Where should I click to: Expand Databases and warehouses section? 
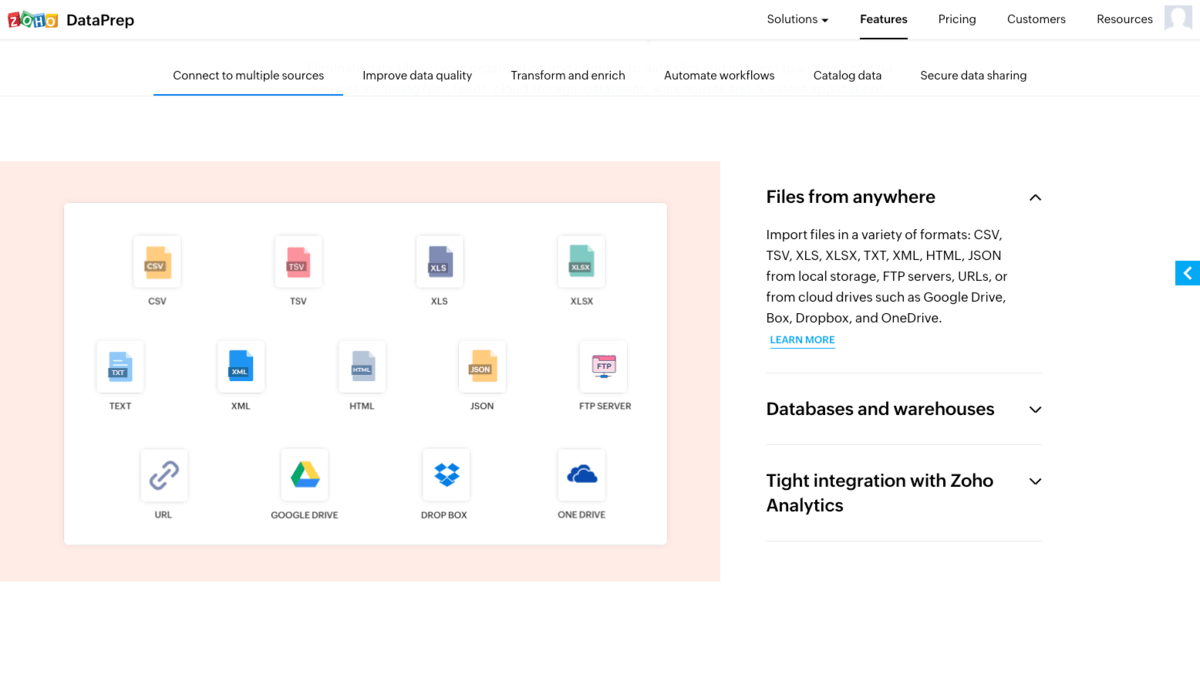click(x=1035, y=410)
